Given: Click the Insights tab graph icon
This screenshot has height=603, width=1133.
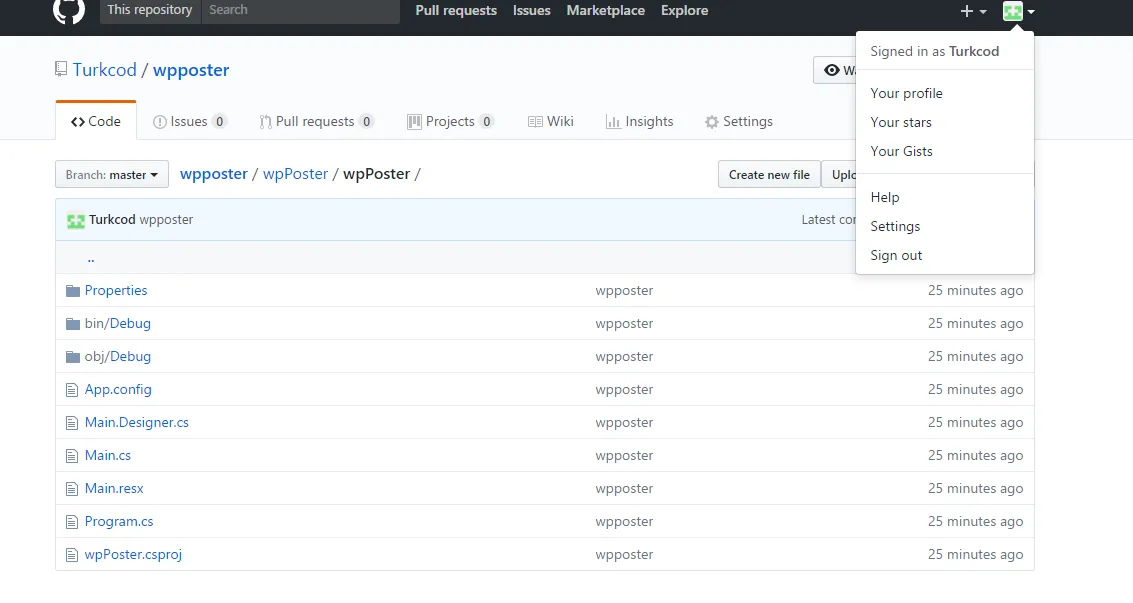Looking at the screenshot, I should click(x=613, y=122).
